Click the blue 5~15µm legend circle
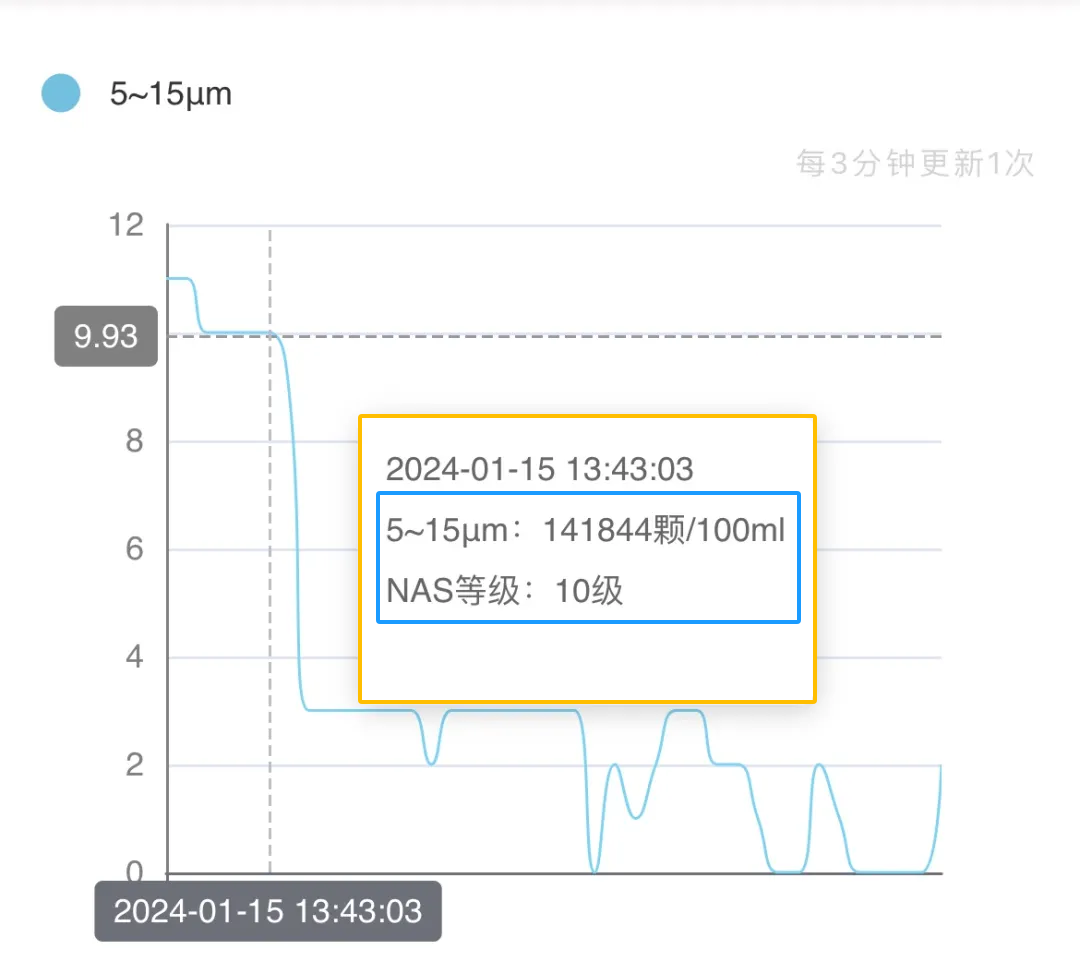This screenshot has width=1080, height=973. pyautogui.click(x=61, y=93)
